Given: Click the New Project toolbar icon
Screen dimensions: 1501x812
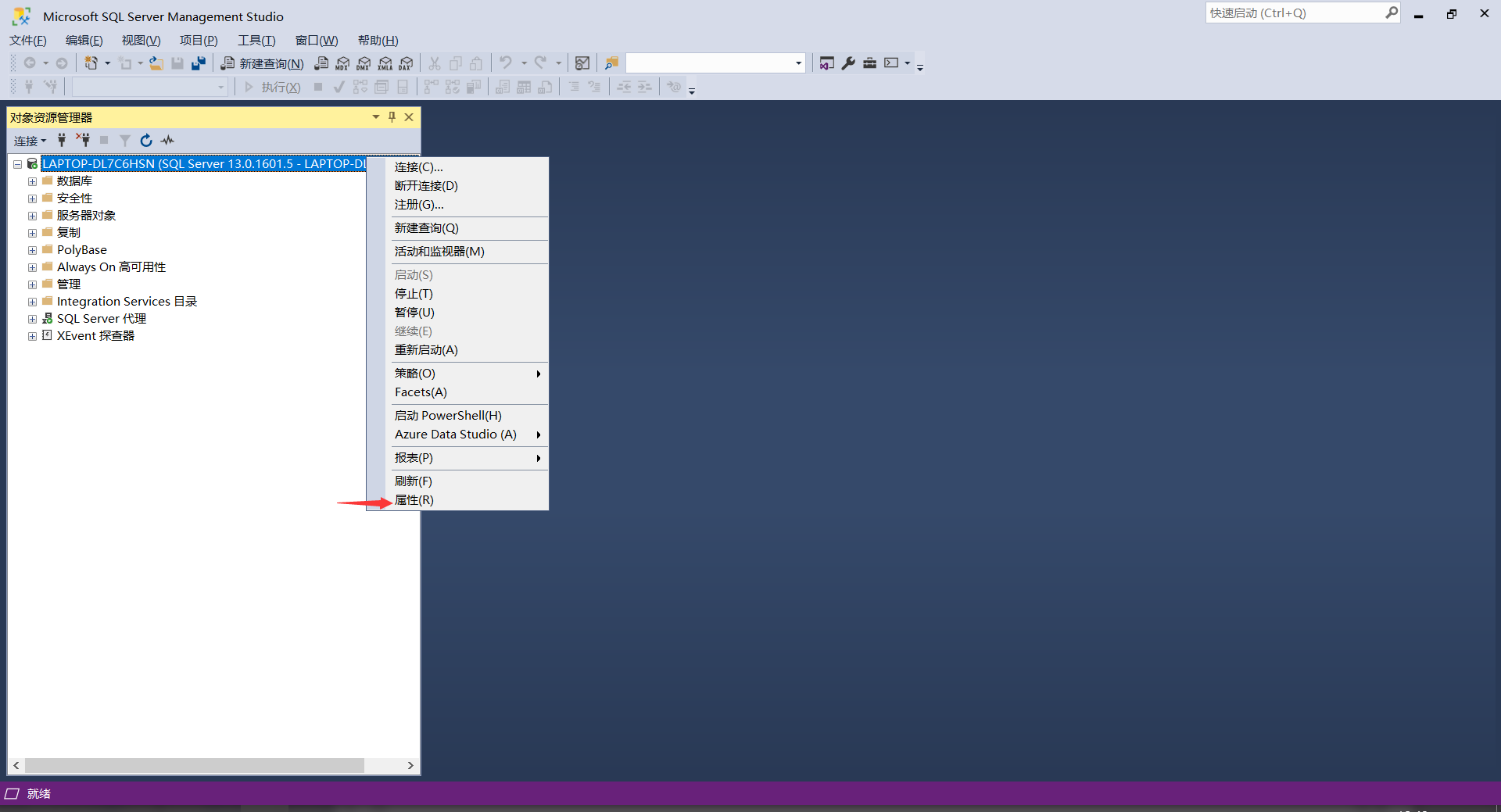Looking at the screenshot, I should click(x=91, y=63).
